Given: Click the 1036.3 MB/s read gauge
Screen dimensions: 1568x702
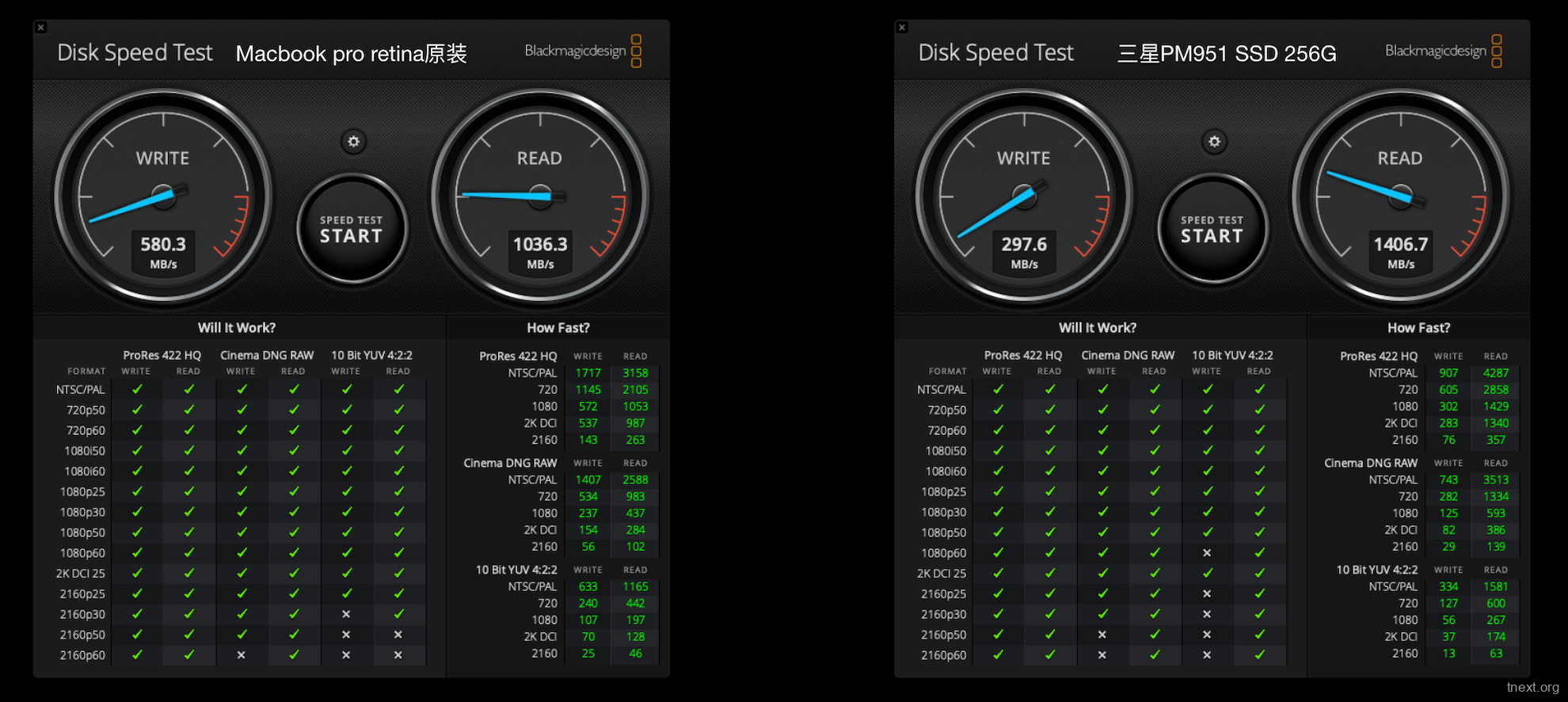Looking at the screenshot, I should click(540, 196).
